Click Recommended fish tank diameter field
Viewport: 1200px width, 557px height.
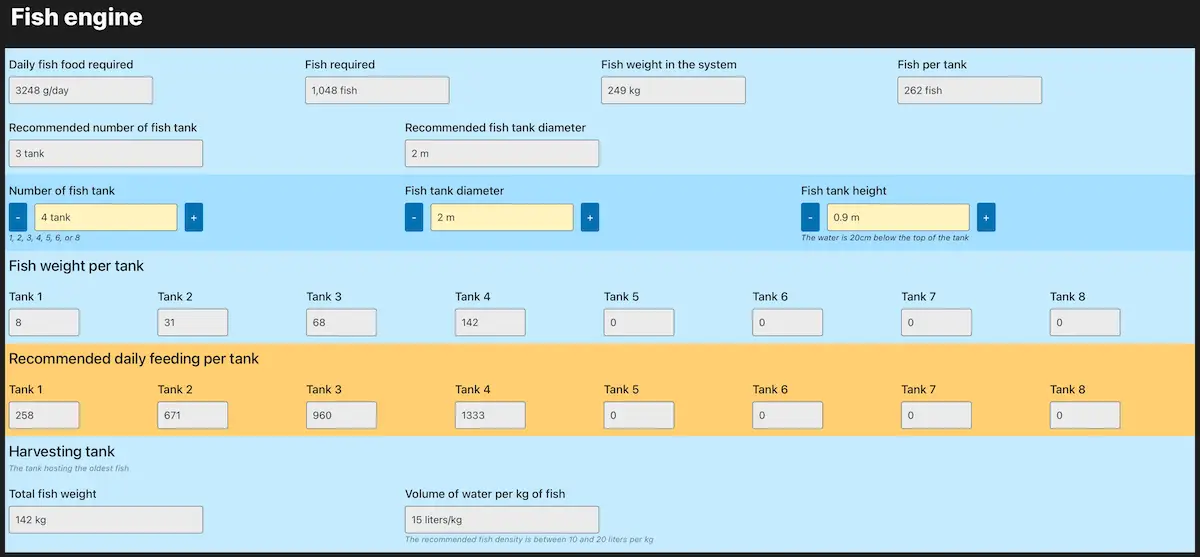[502, 153]
